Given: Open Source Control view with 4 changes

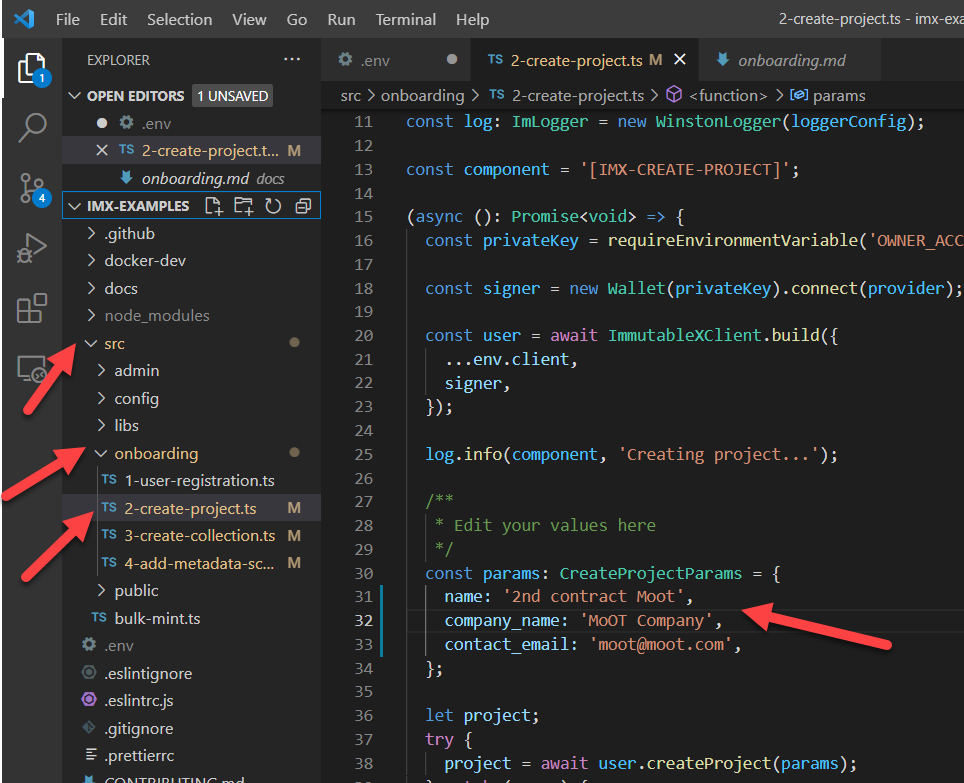Looking at the screenshot, I should (31, 188).
